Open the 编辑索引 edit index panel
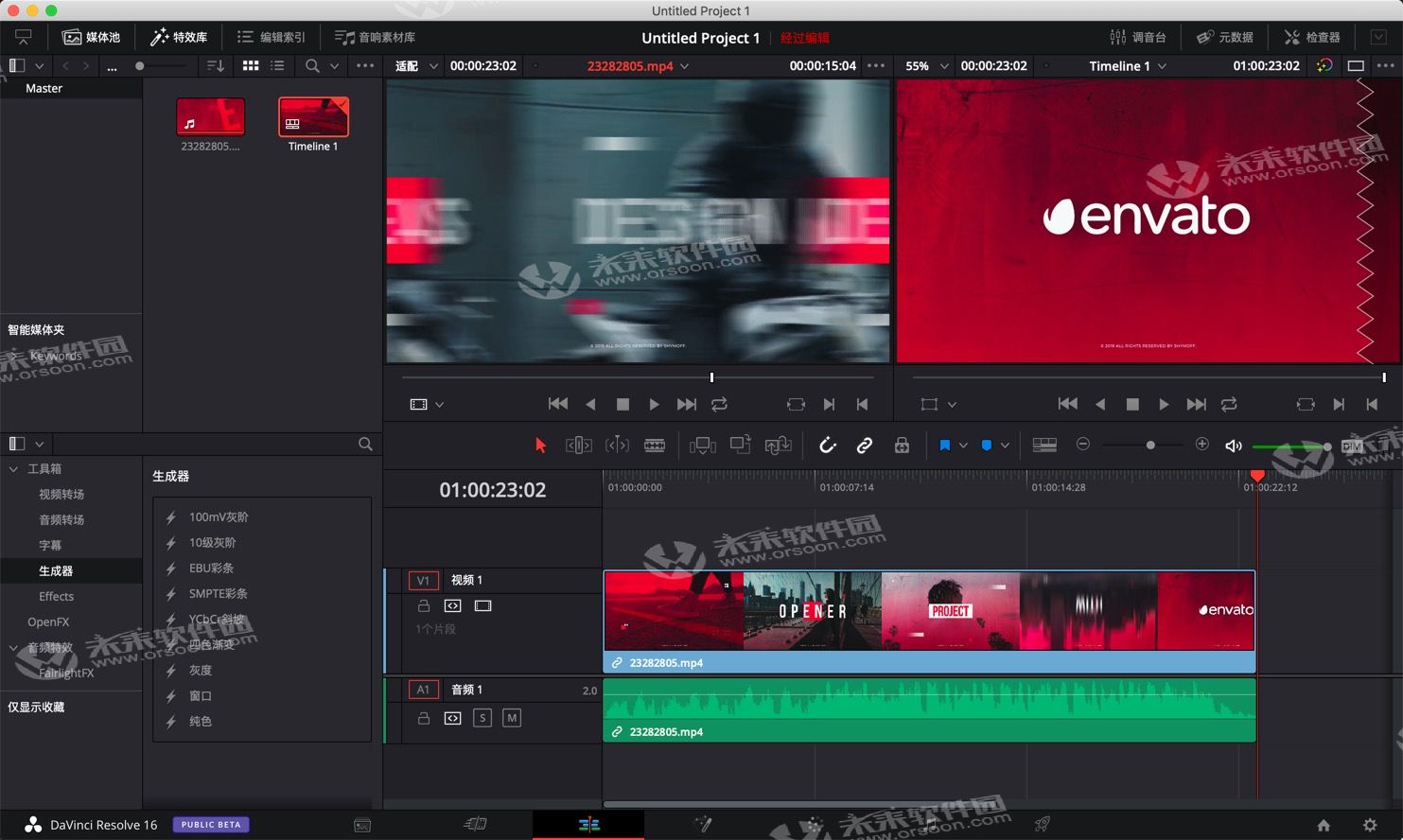1403x840 pixels. point(272,37)
